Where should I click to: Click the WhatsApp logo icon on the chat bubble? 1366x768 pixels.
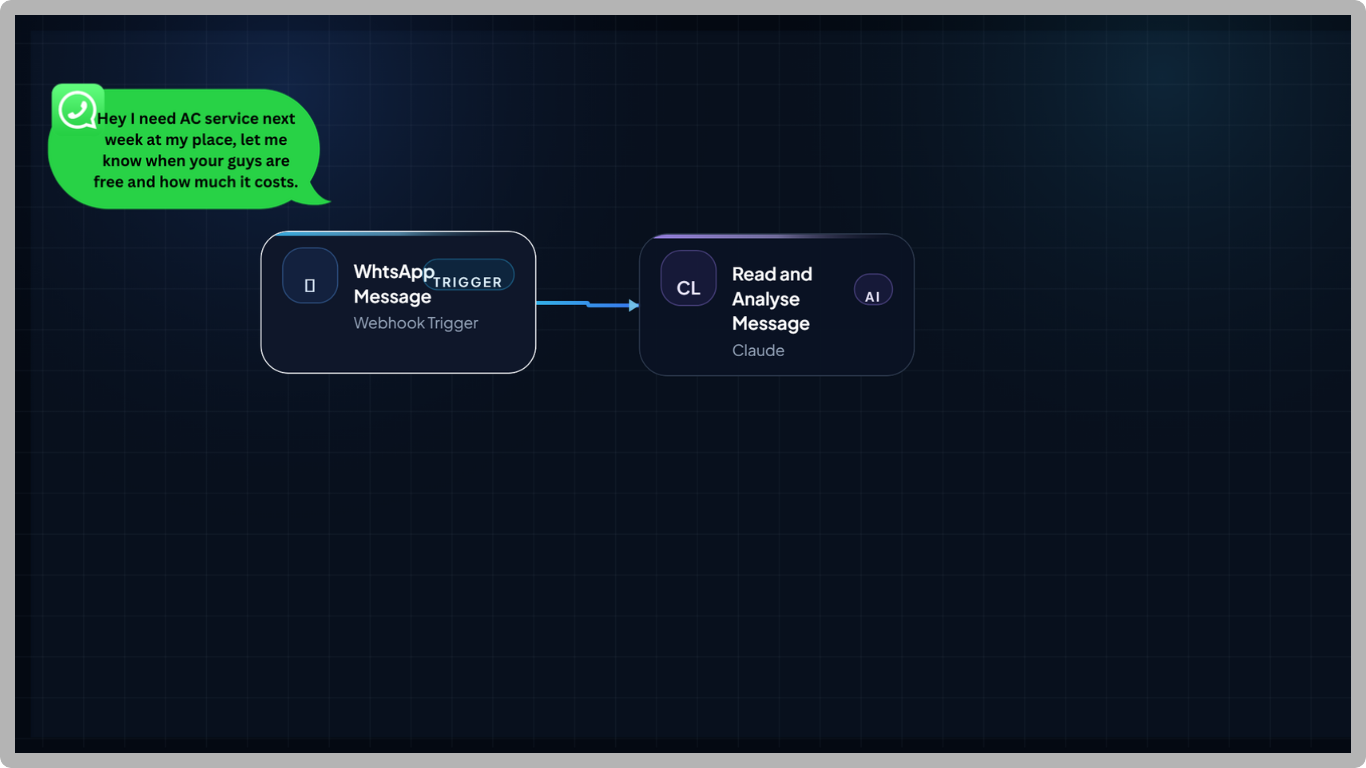(78, 109)
